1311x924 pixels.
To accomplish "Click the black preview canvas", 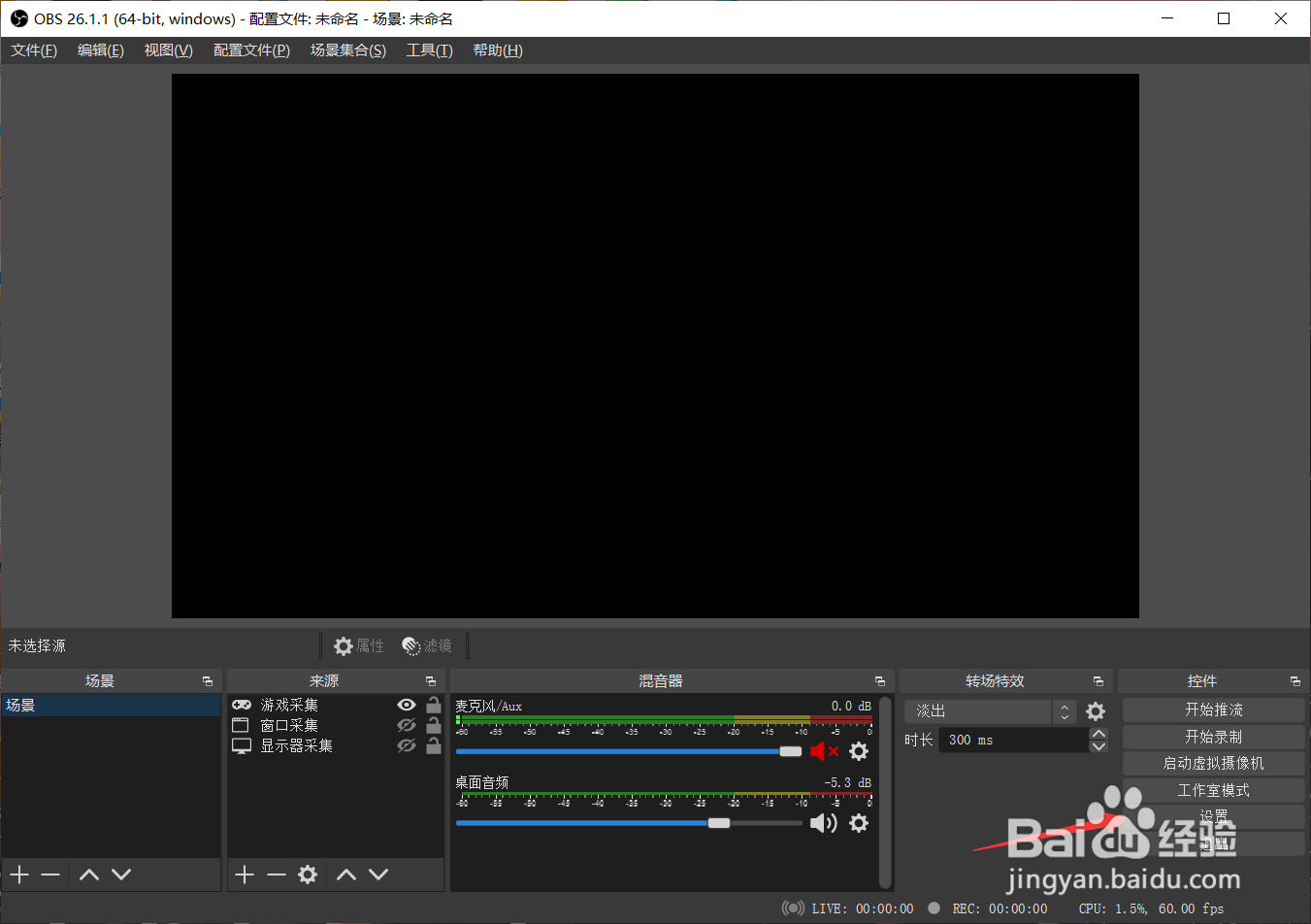I will 655,346.
